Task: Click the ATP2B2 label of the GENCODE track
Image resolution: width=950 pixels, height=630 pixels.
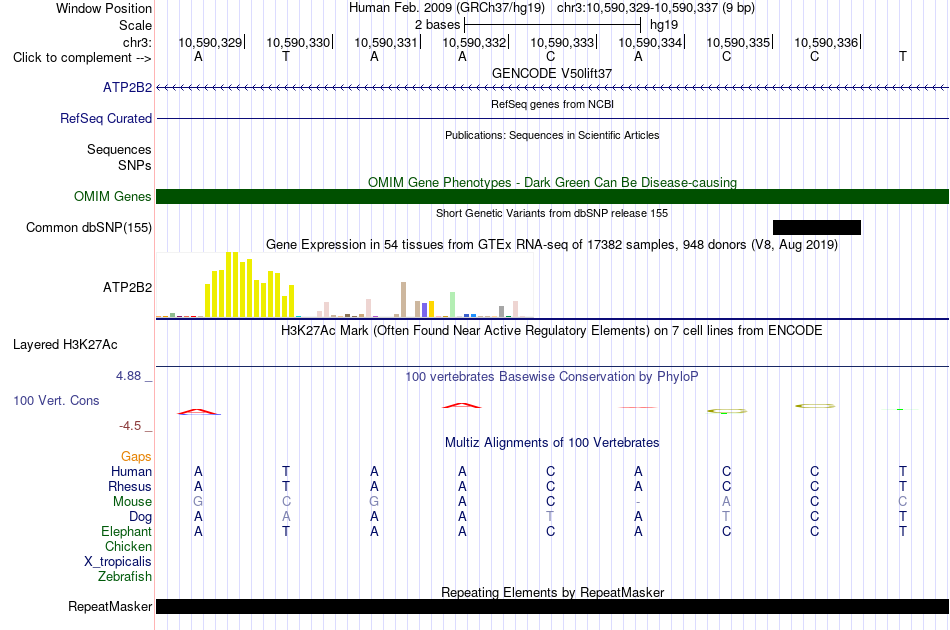Action: click(x=127, y=88)
